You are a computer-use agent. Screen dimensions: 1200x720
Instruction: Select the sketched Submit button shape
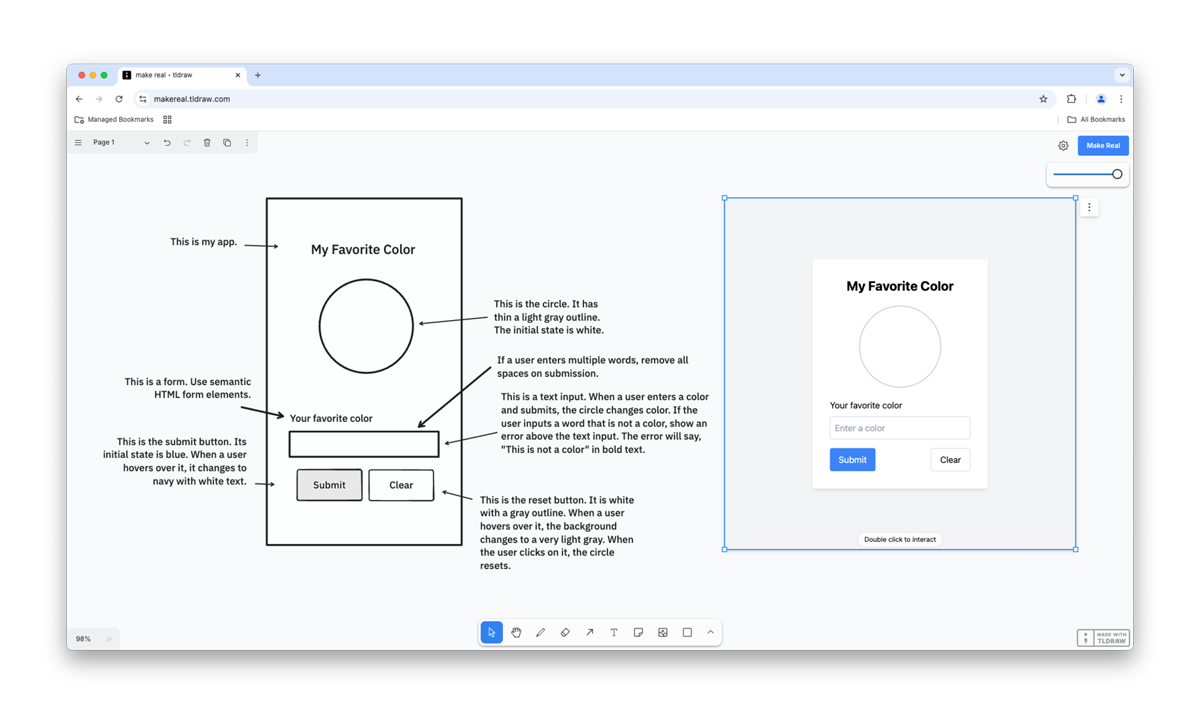click(329, 485)
